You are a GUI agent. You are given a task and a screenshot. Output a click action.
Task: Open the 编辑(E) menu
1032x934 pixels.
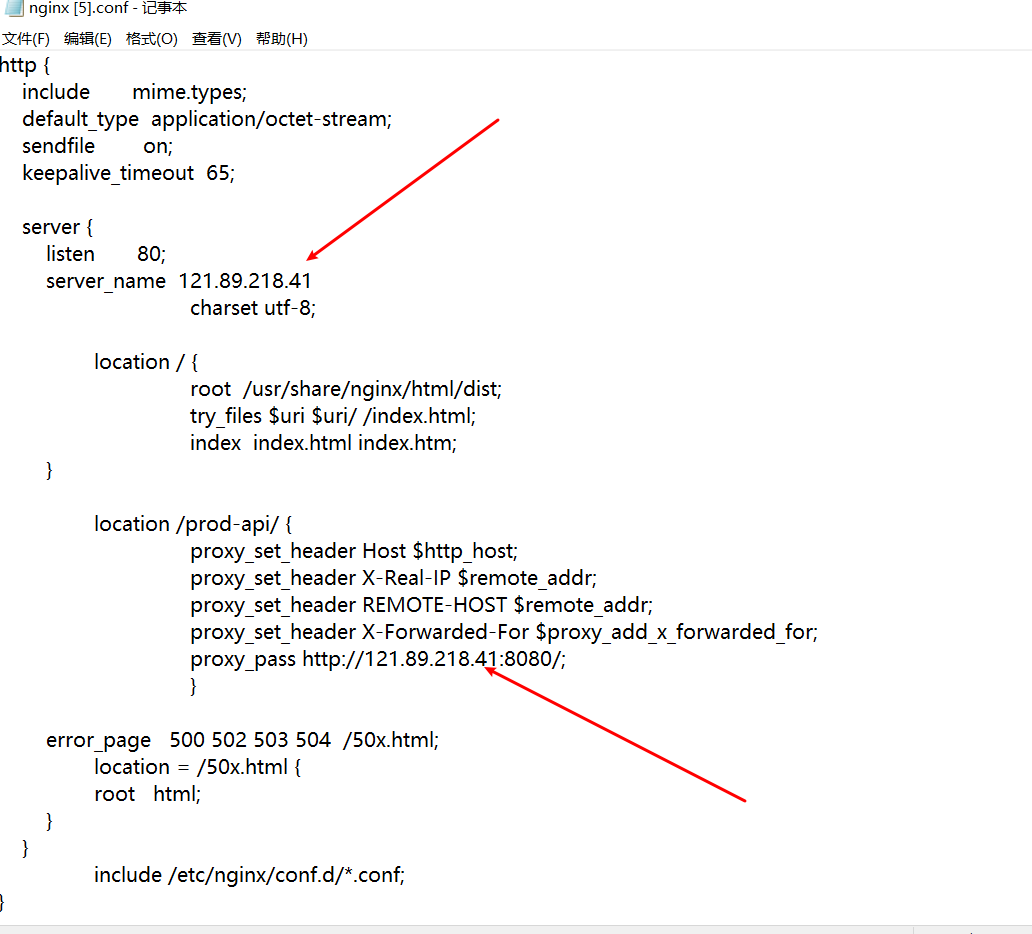pos(88,38)
